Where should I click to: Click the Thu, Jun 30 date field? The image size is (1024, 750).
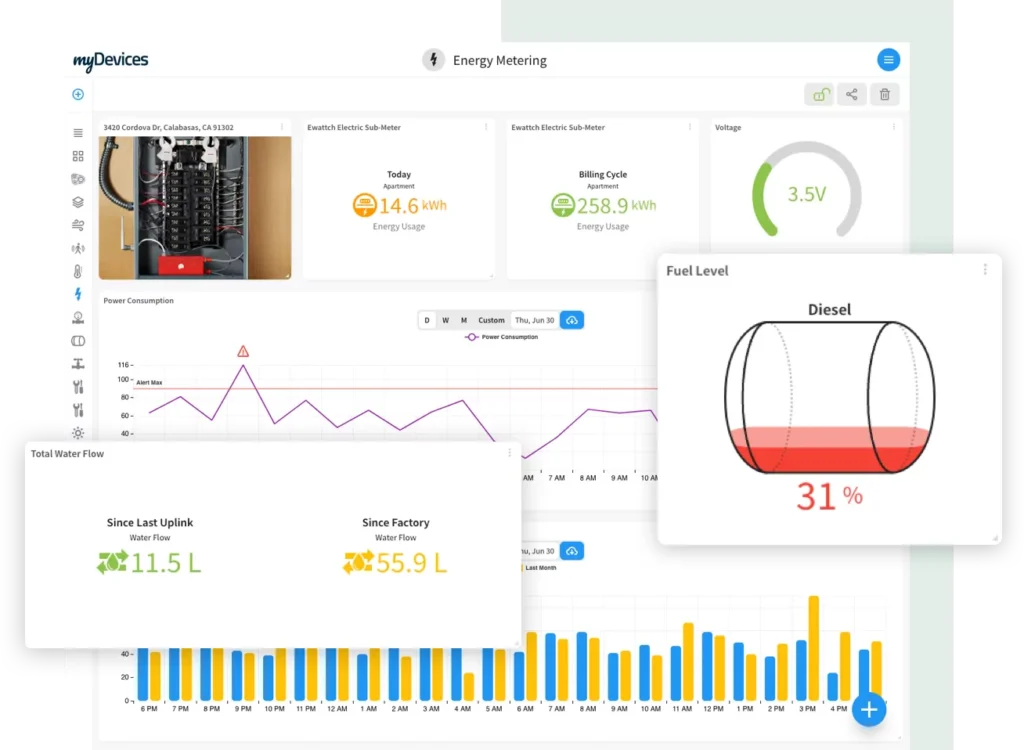coord(535,320)
